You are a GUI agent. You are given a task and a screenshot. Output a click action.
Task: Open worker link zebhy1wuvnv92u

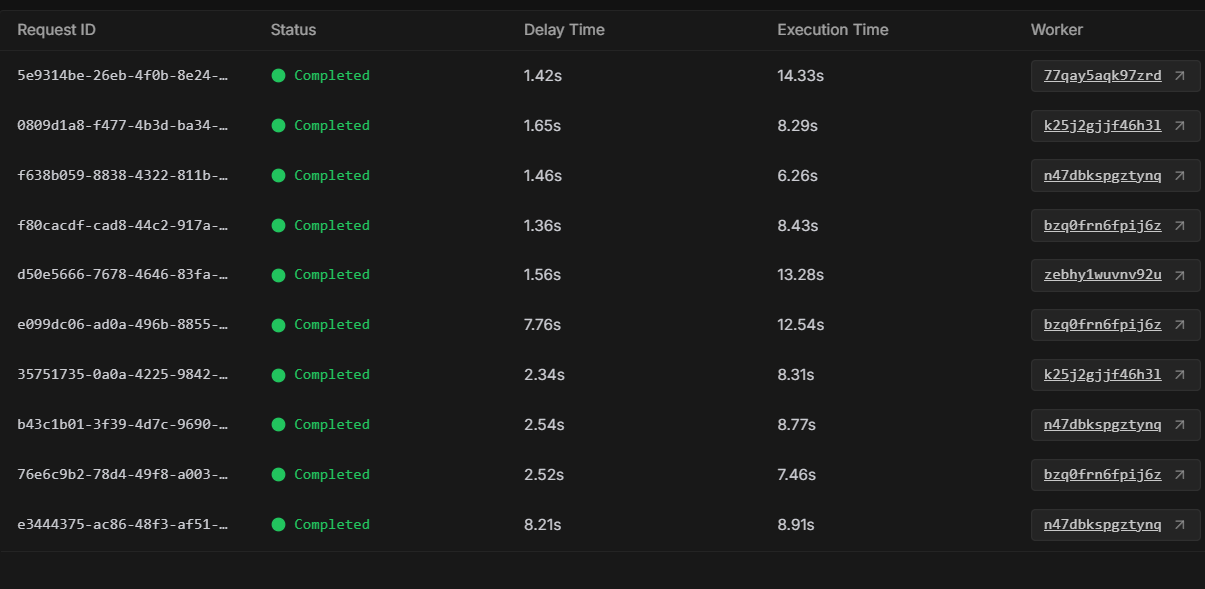(1102, 275)
